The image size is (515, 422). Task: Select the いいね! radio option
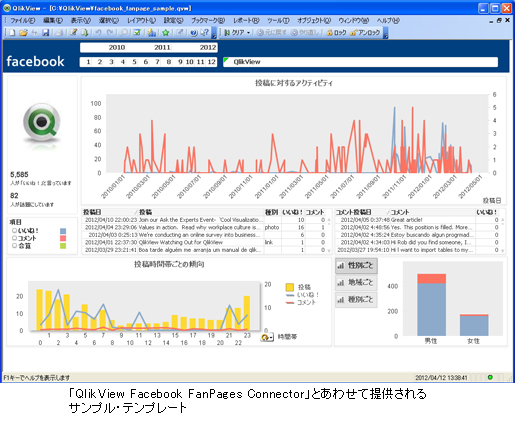tap(14, 230)
